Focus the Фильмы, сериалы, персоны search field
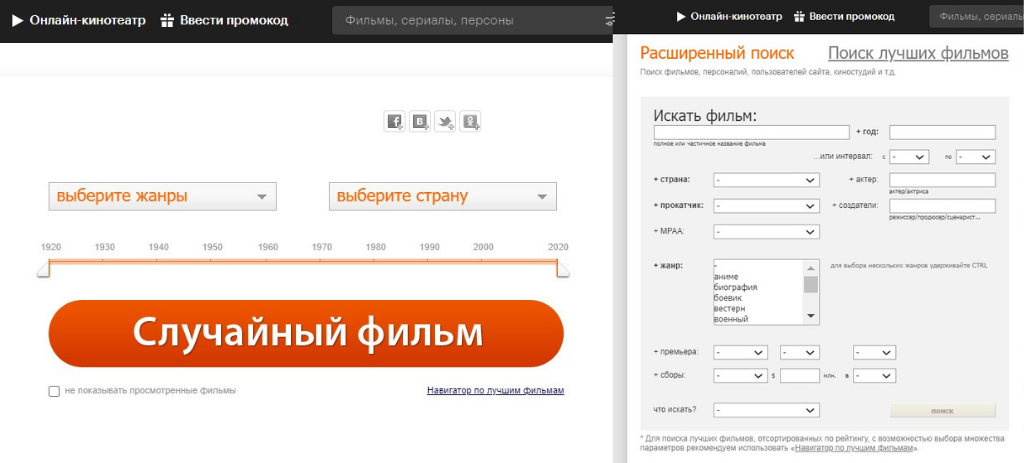 (473, 20)
